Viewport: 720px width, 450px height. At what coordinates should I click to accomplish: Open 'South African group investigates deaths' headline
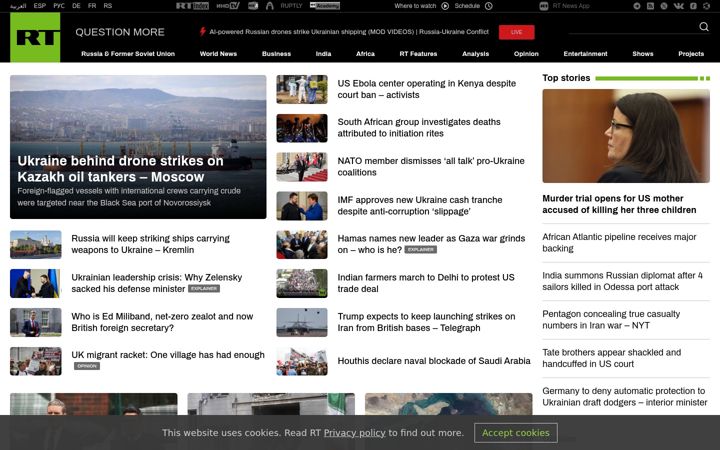click(419, 128)
